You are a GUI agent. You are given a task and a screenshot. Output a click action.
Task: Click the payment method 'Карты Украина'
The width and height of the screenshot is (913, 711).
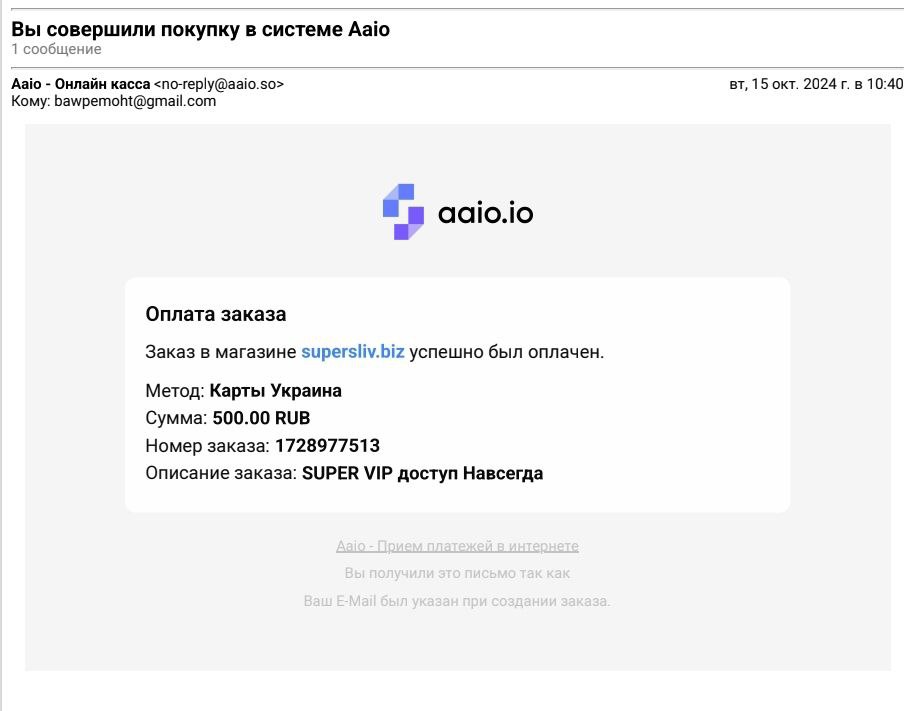click(275, 390)
